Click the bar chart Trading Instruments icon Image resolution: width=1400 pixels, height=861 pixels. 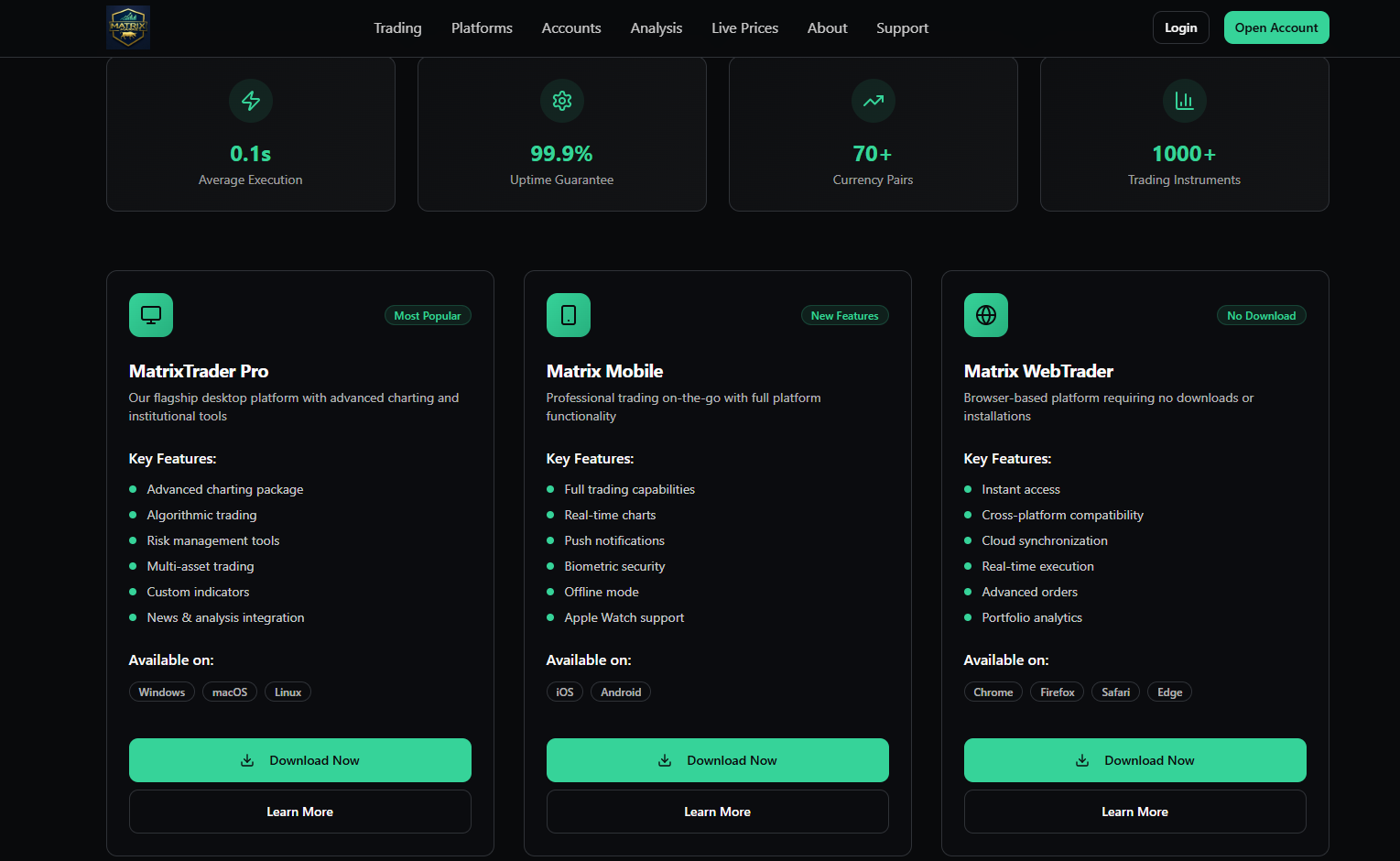[1184, 101]
